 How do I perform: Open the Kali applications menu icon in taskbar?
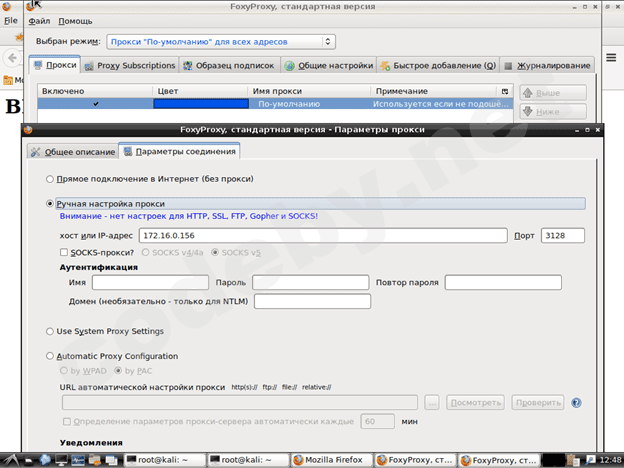point(11,460)
